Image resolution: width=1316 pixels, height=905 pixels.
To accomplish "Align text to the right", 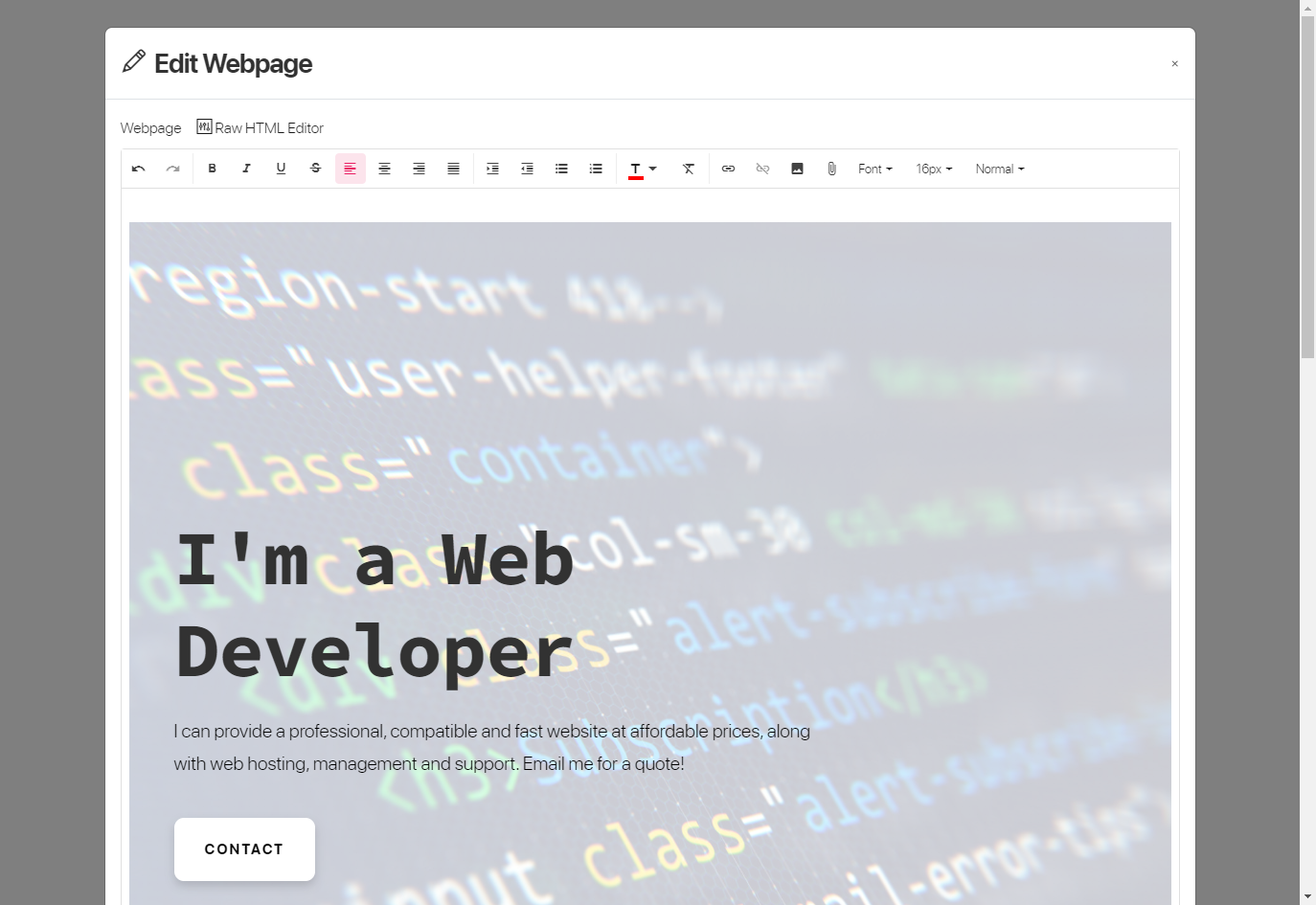I will point(420,169).
